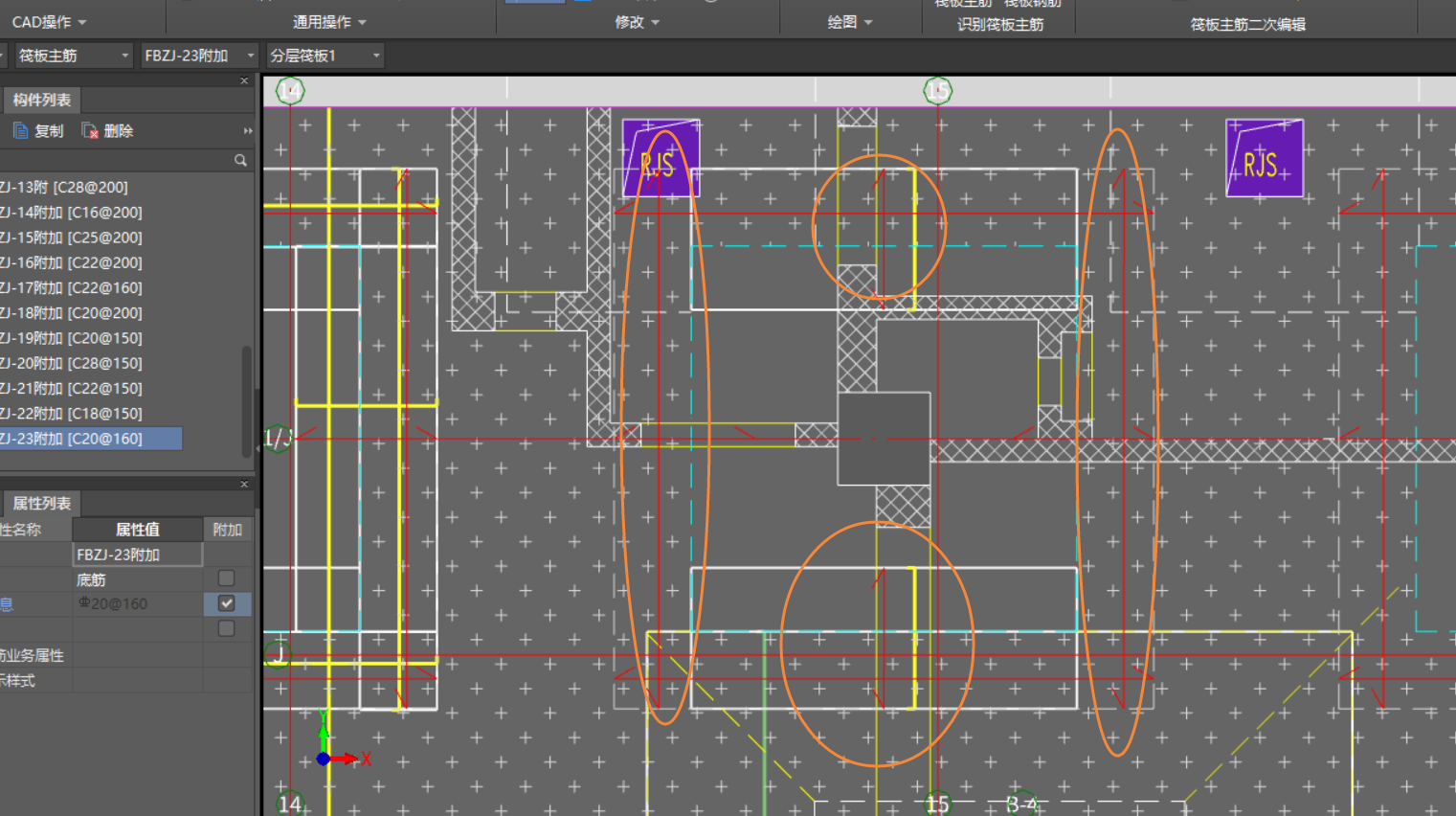Click the 附加 column header
This screenshot has width=1456, height=816.
(x=227, y=530)
